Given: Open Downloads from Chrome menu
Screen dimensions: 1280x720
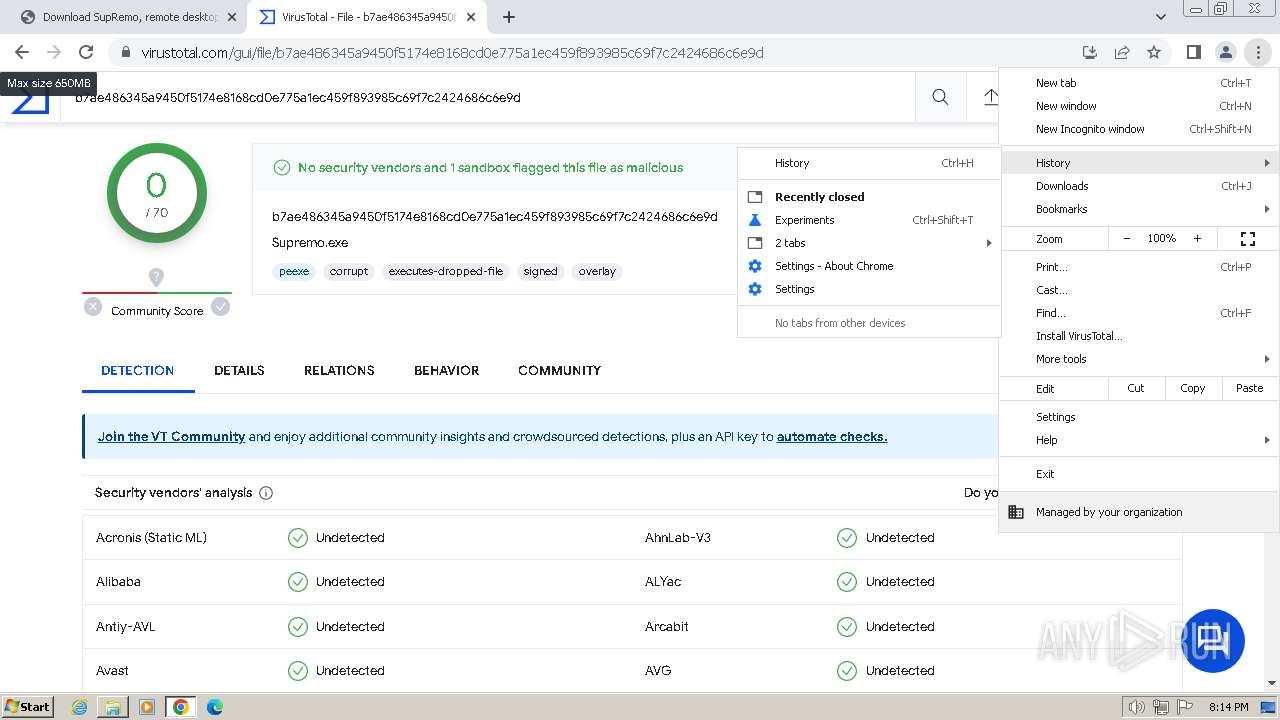Looking at the screenshot, I should (x=1139, y=186).
